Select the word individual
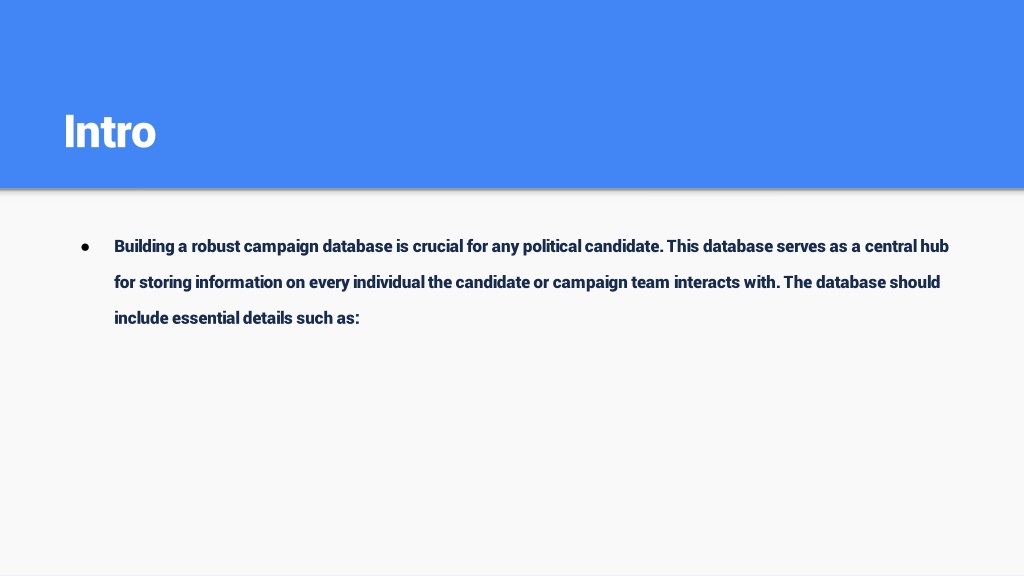This screenshot has height=576, width=1024. [x=389, y=282]
